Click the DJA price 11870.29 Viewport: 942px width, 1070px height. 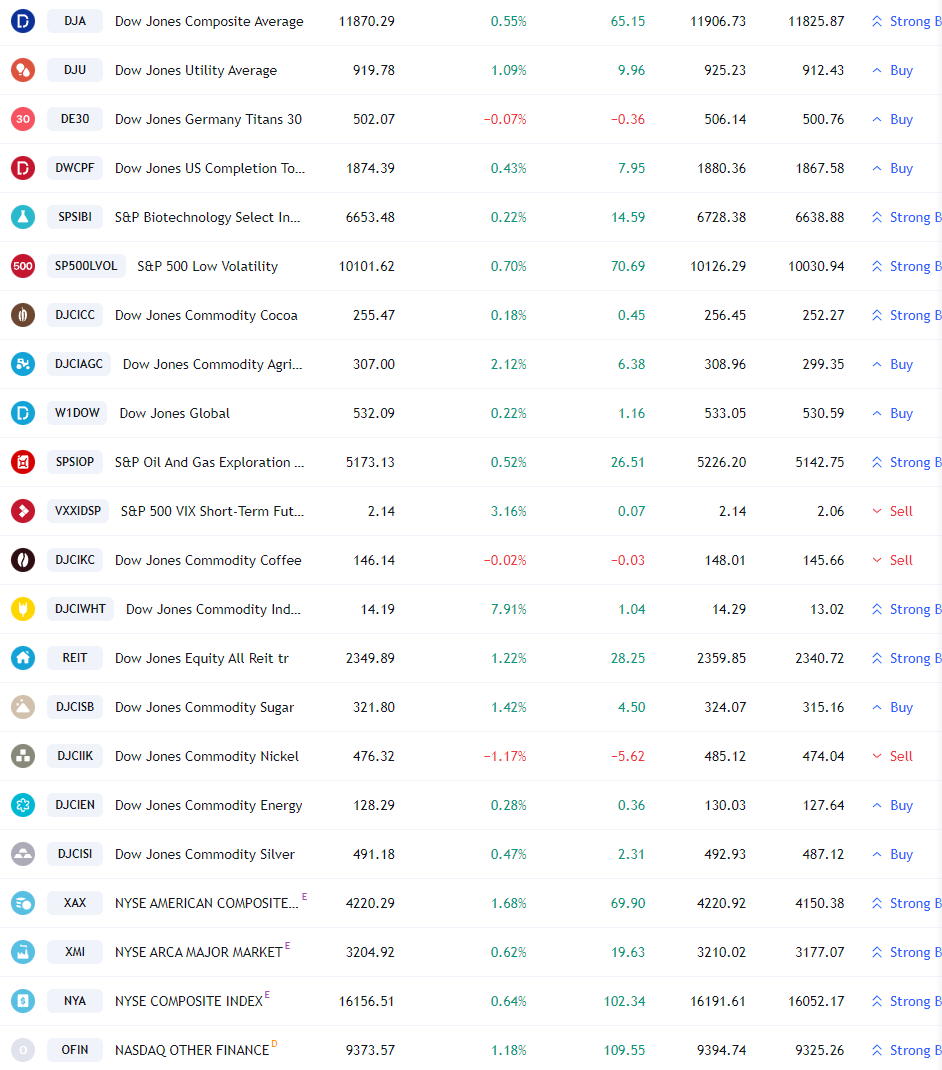[367, 21]
